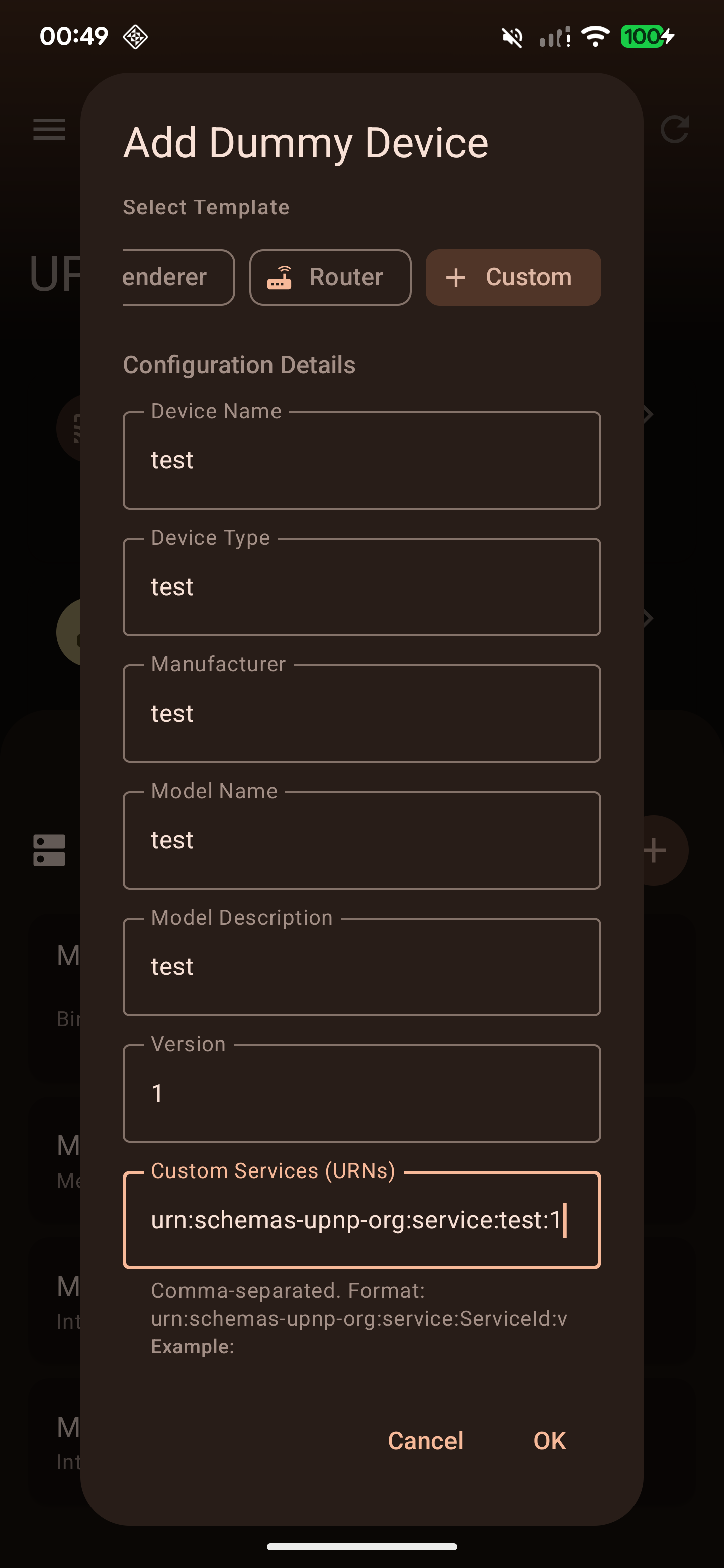Tap the refresh icon in top bar
Viewport: 724px width, 1568px height.
(x=674, y=129)
